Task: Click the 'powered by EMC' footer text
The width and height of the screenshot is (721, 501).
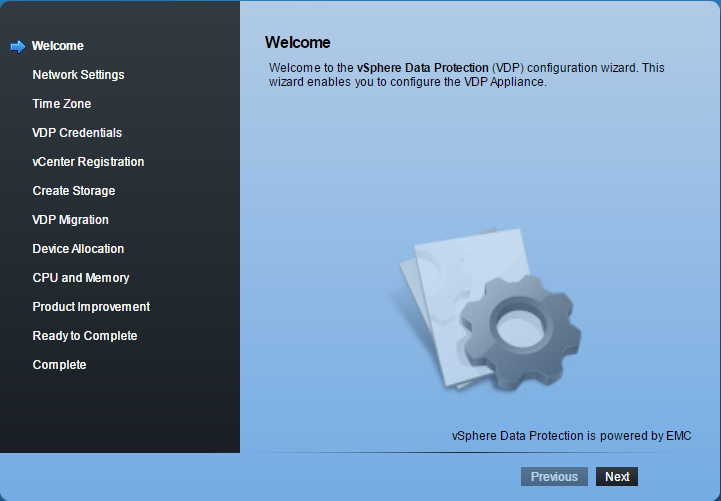Action: coord(571,436)
